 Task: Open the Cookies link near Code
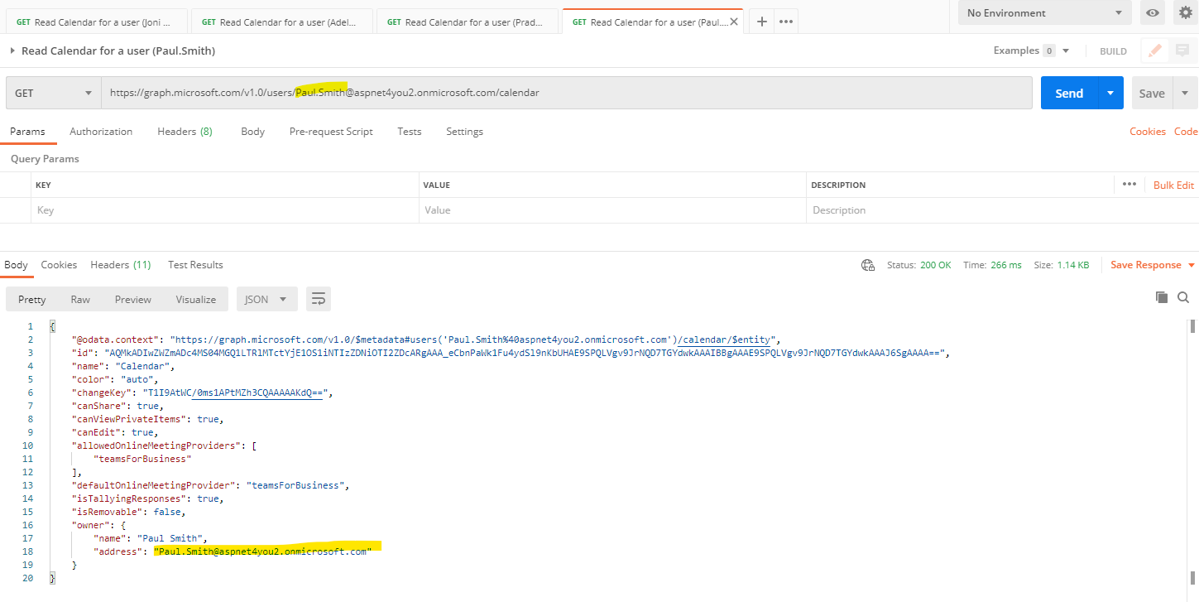(1148, 132)
